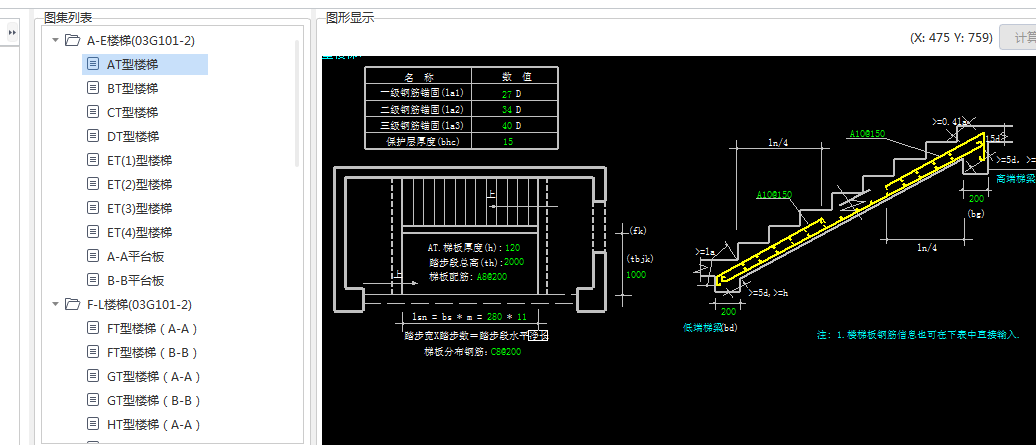Edit the distribution rebar value C8@200
The image size is (1036, 445).
pos(505,353)
